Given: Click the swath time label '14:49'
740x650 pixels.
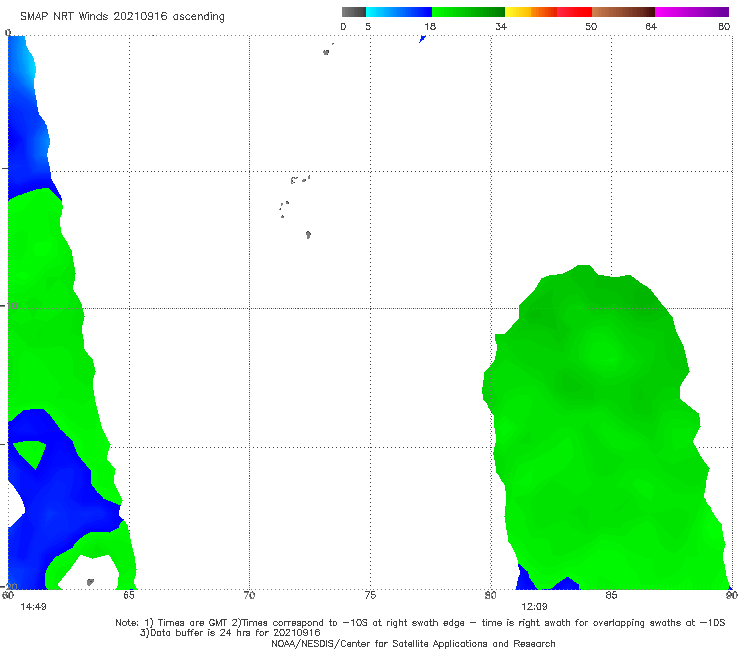Looking at the screenshot, I should [33, 607].
